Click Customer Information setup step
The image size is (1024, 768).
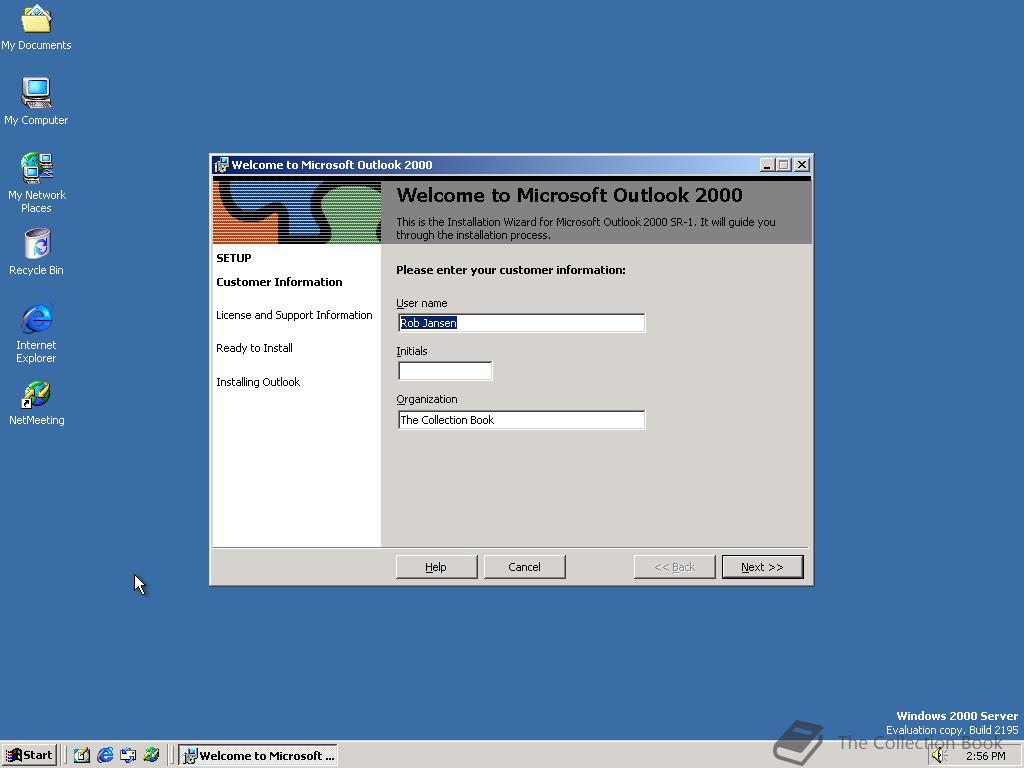(280, 282)
